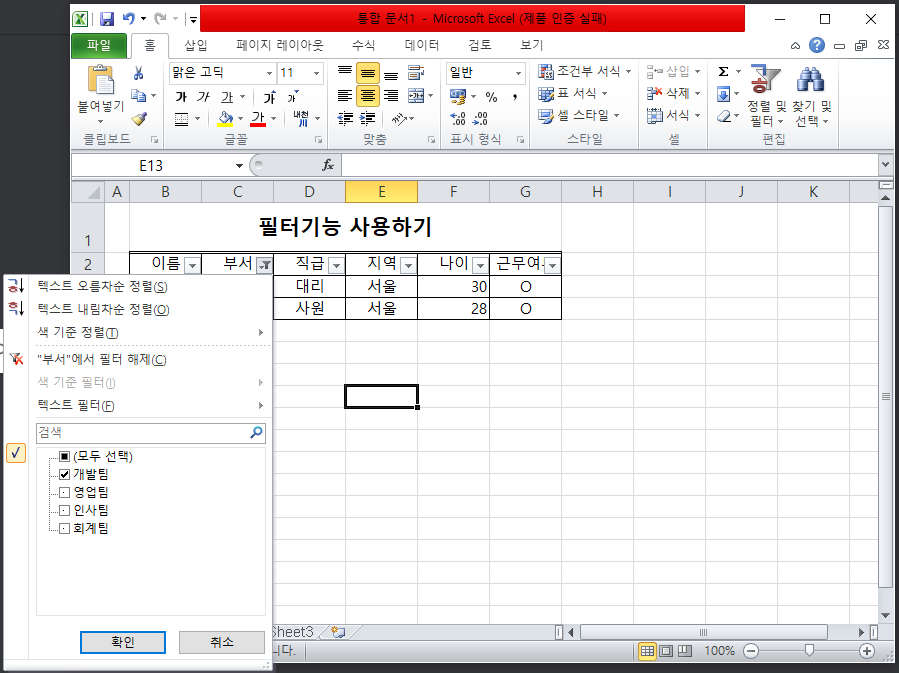Switch to the 삽입 tab
This screenshot has height=673, width=899.
coord(196,45)
